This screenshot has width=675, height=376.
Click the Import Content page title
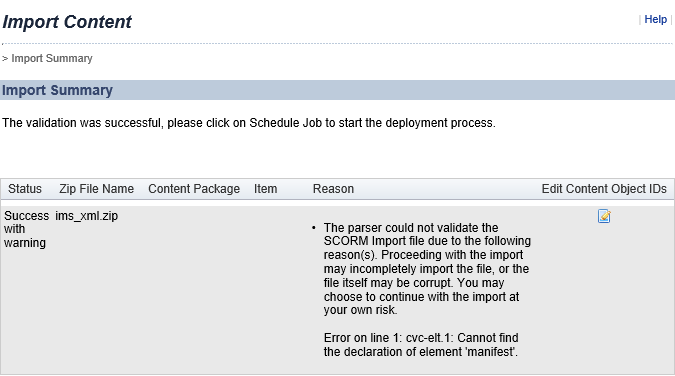(x=67, y=22)
